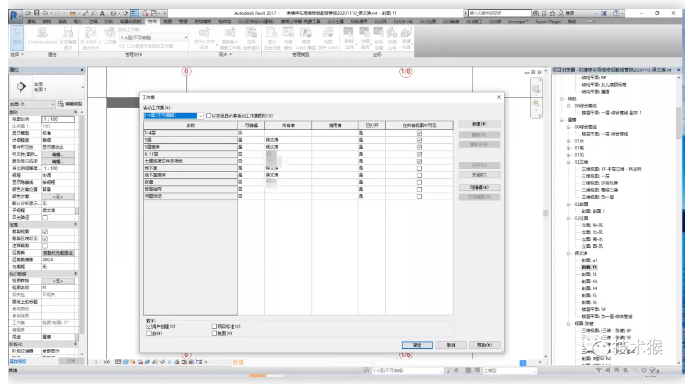Select the Text tool A icon in quick access toolbar
This screenshot has width=695, height=384.
(x=102, y=13)
